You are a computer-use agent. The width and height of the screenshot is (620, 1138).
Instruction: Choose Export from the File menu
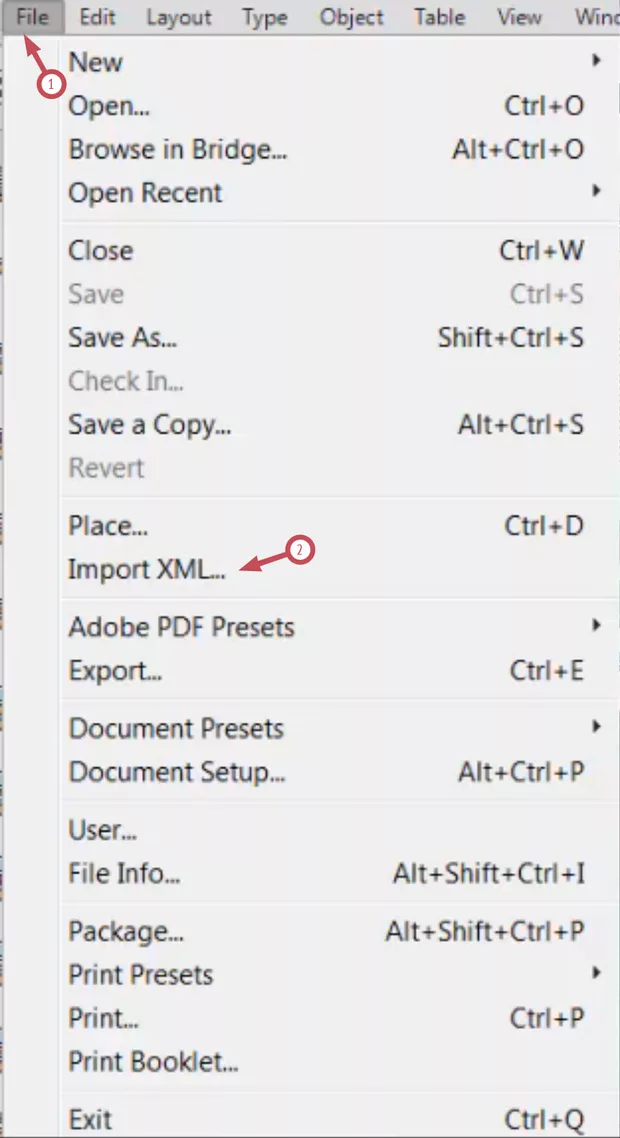click(115, 671)
